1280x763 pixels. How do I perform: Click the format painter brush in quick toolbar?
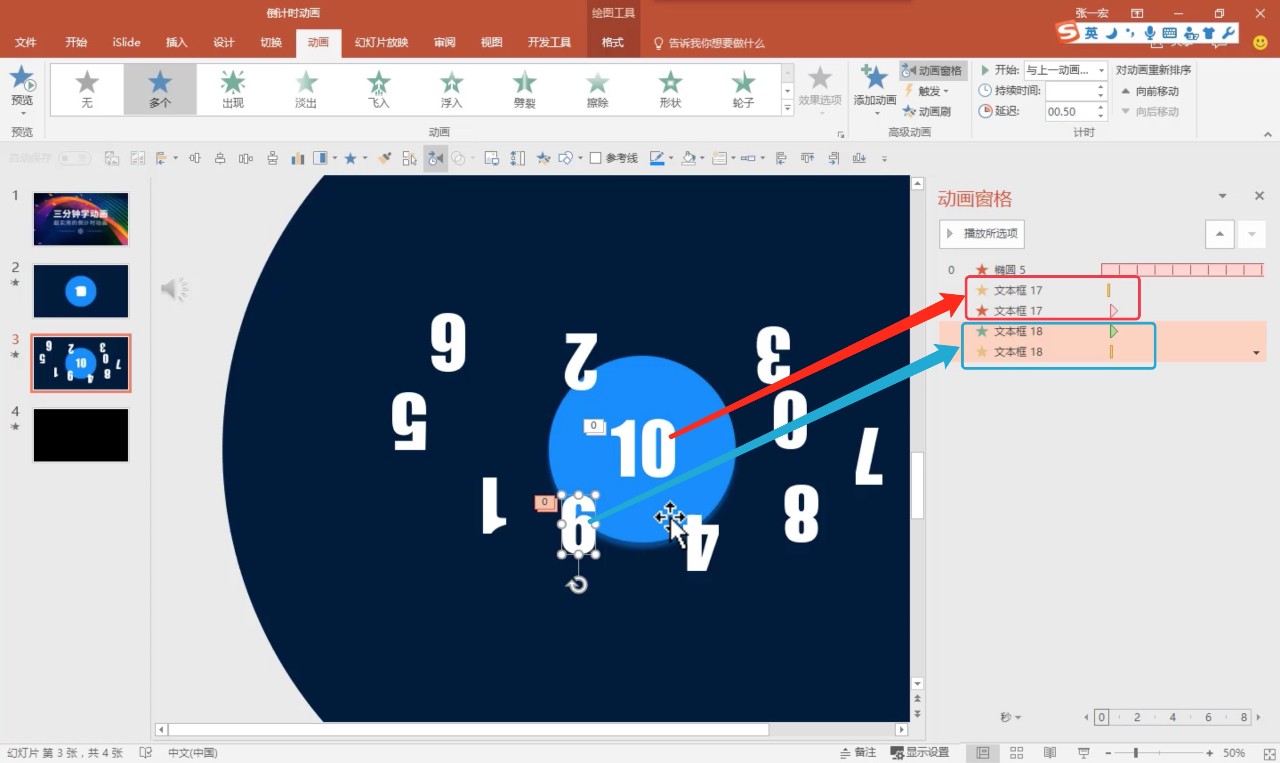click(384, 158)
